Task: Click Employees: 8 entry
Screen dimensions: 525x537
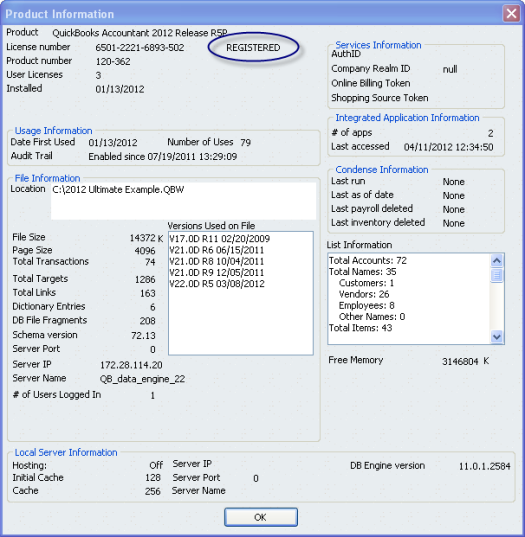Action: click(x=367, y=305)
